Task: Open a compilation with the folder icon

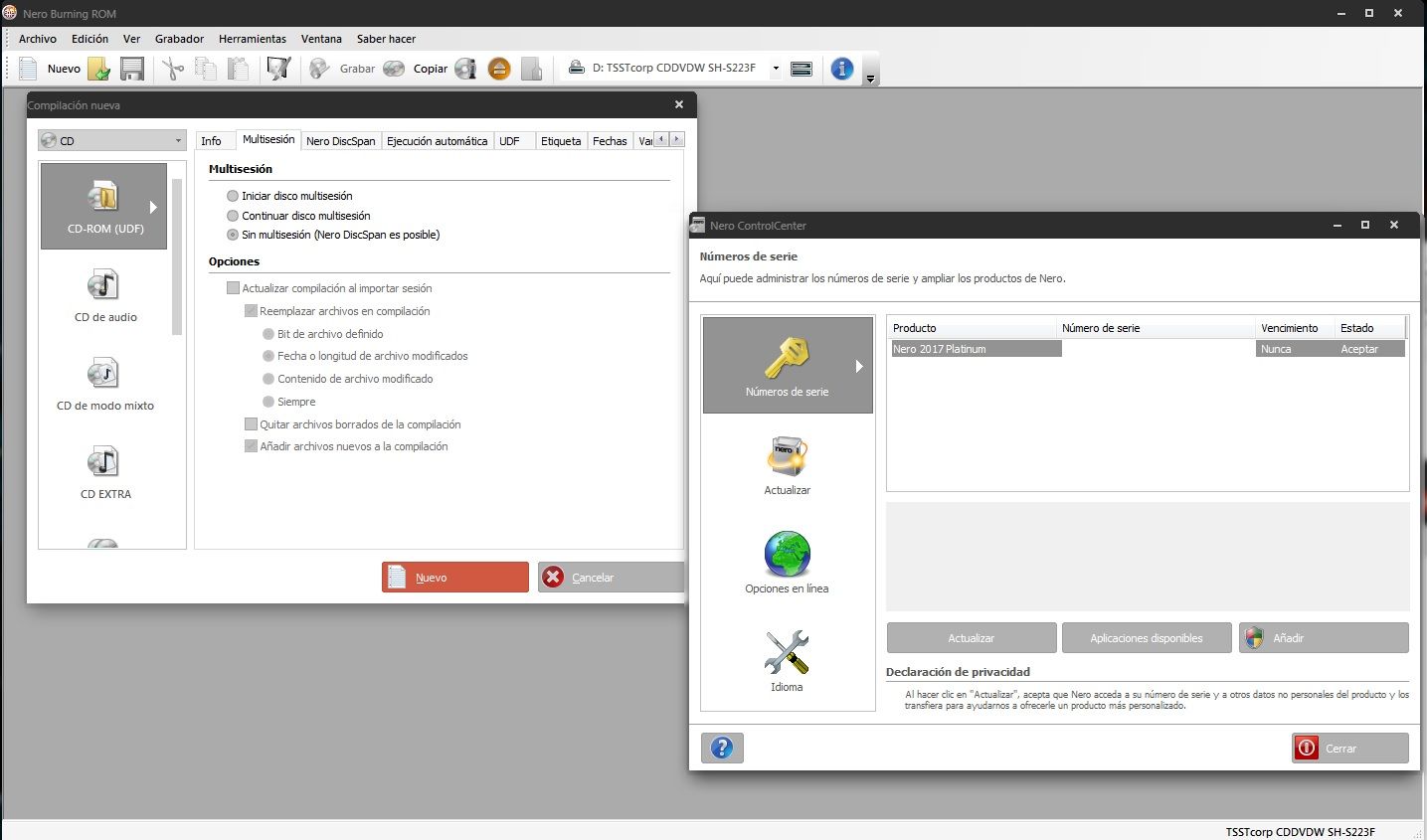Action: [98, 69]
